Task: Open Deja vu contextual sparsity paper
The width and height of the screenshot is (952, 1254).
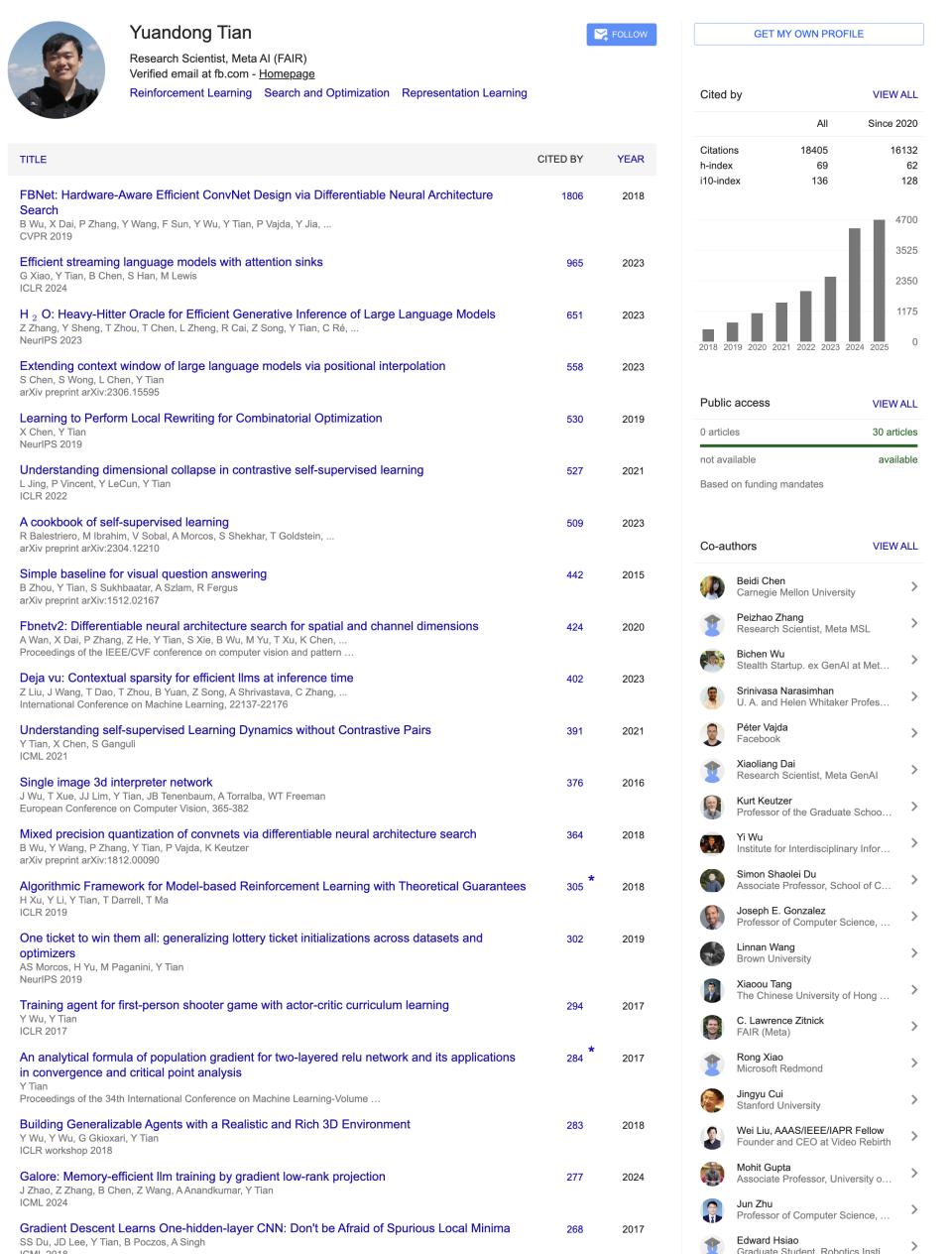Action: point(186,679)
